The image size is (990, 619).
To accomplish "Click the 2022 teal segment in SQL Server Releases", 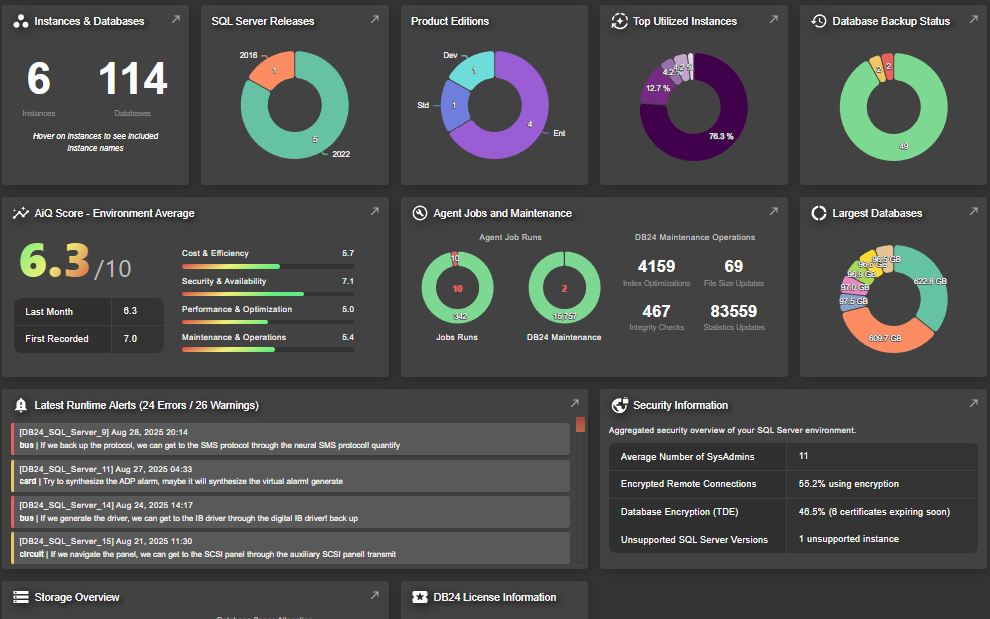I will tap(316, 140).
